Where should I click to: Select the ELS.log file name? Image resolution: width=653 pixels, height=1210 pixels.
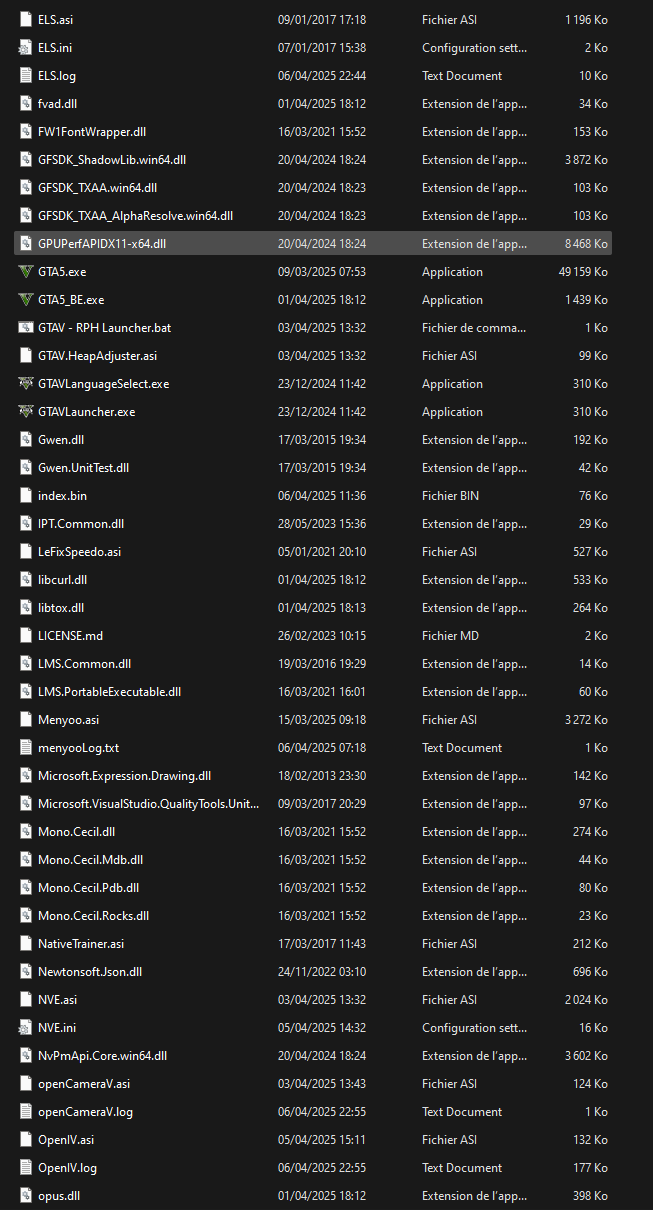57,75
